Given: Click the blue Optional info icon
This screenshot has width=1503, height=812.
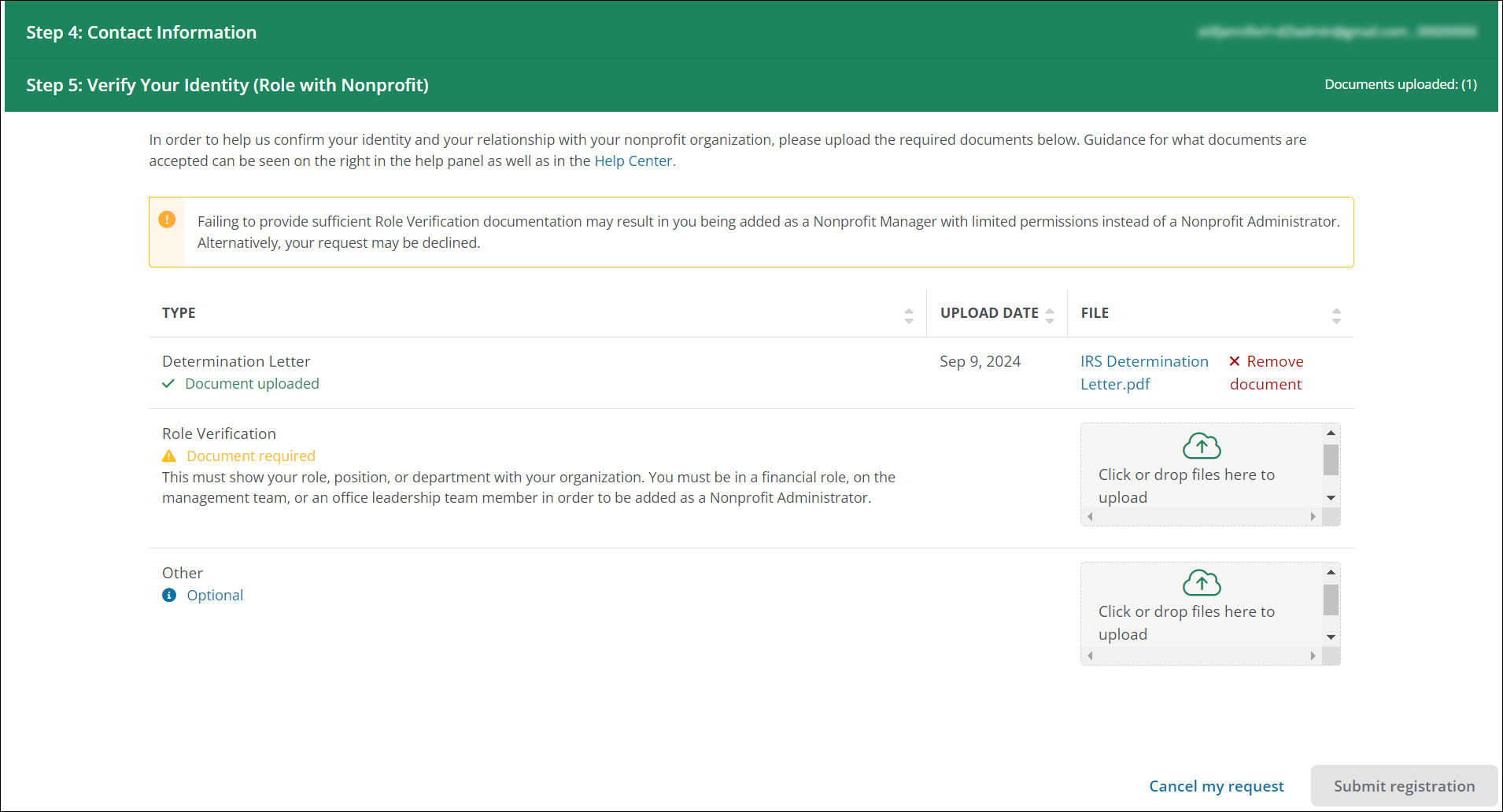Looking at the screenshot, I should tap(169, 596).
